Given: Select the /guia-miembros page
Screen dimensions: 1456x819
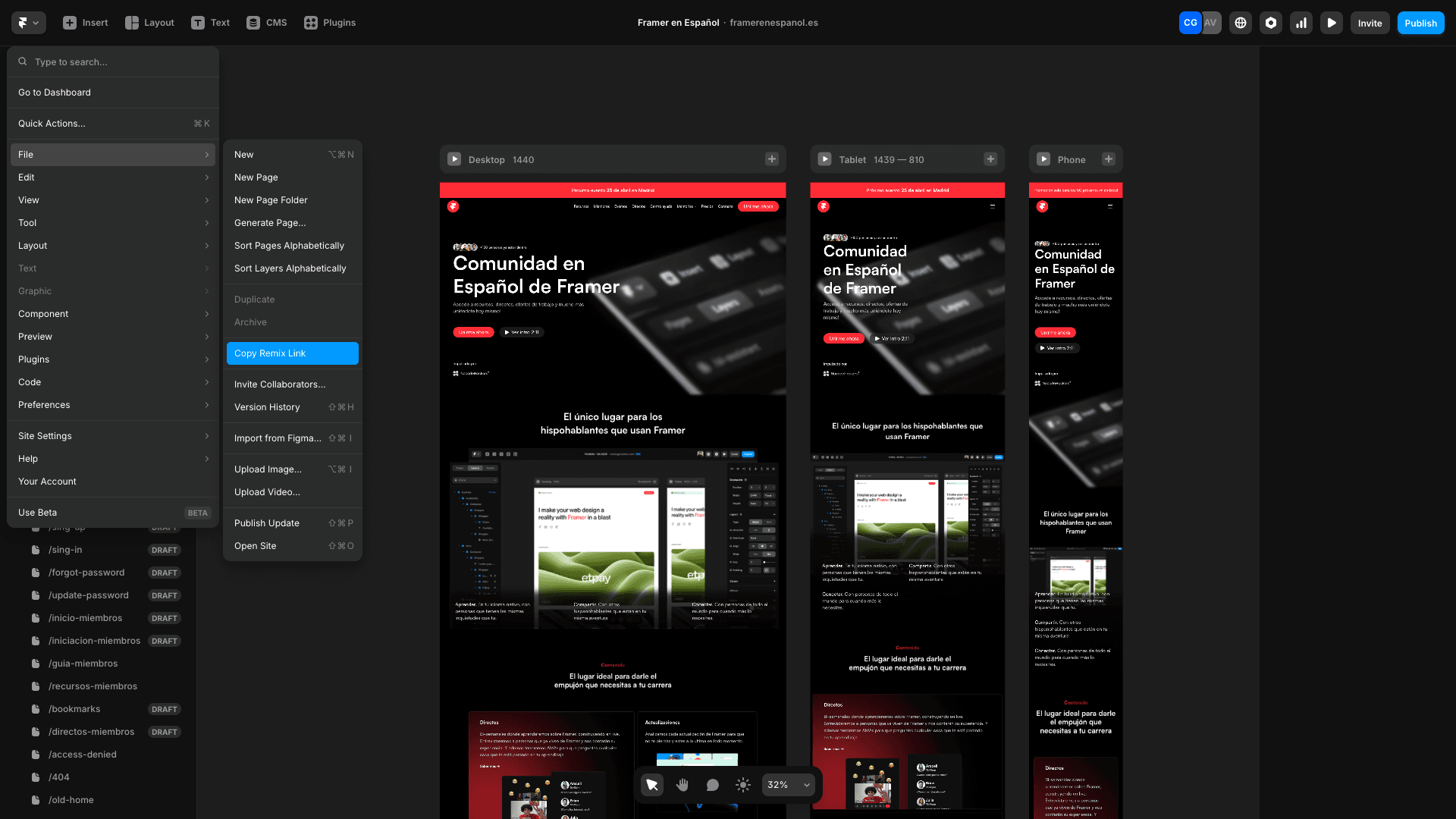Looking at the screenshot, I should [x=106, y=664].
